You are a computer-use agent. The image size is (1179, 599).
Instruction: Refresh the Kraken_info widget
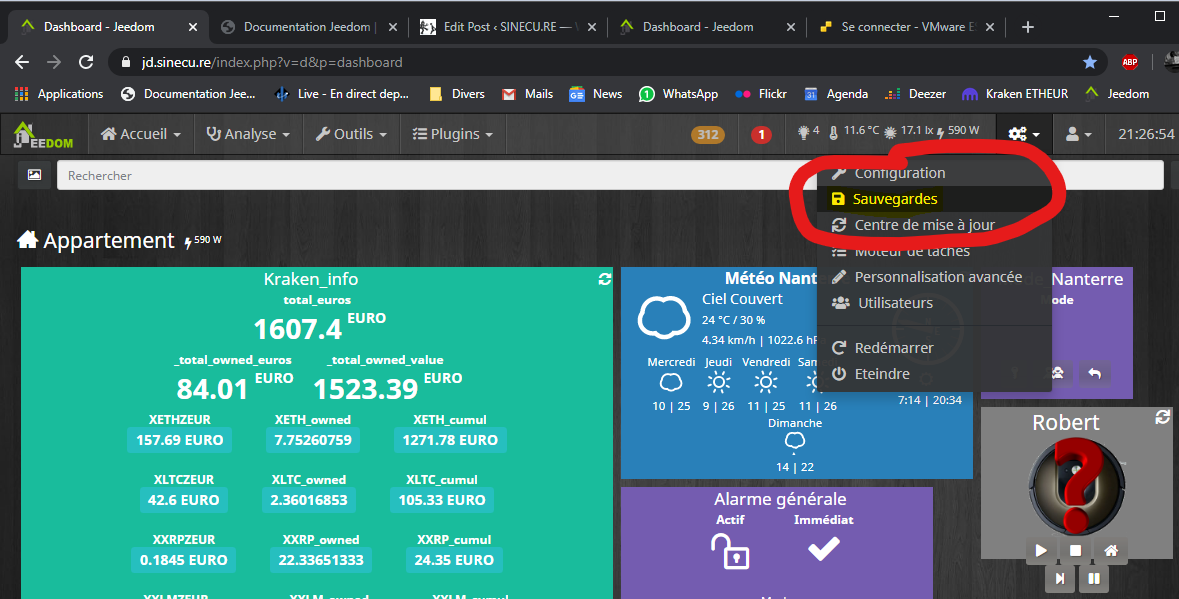pyautogui.click(x=605, y=279)
